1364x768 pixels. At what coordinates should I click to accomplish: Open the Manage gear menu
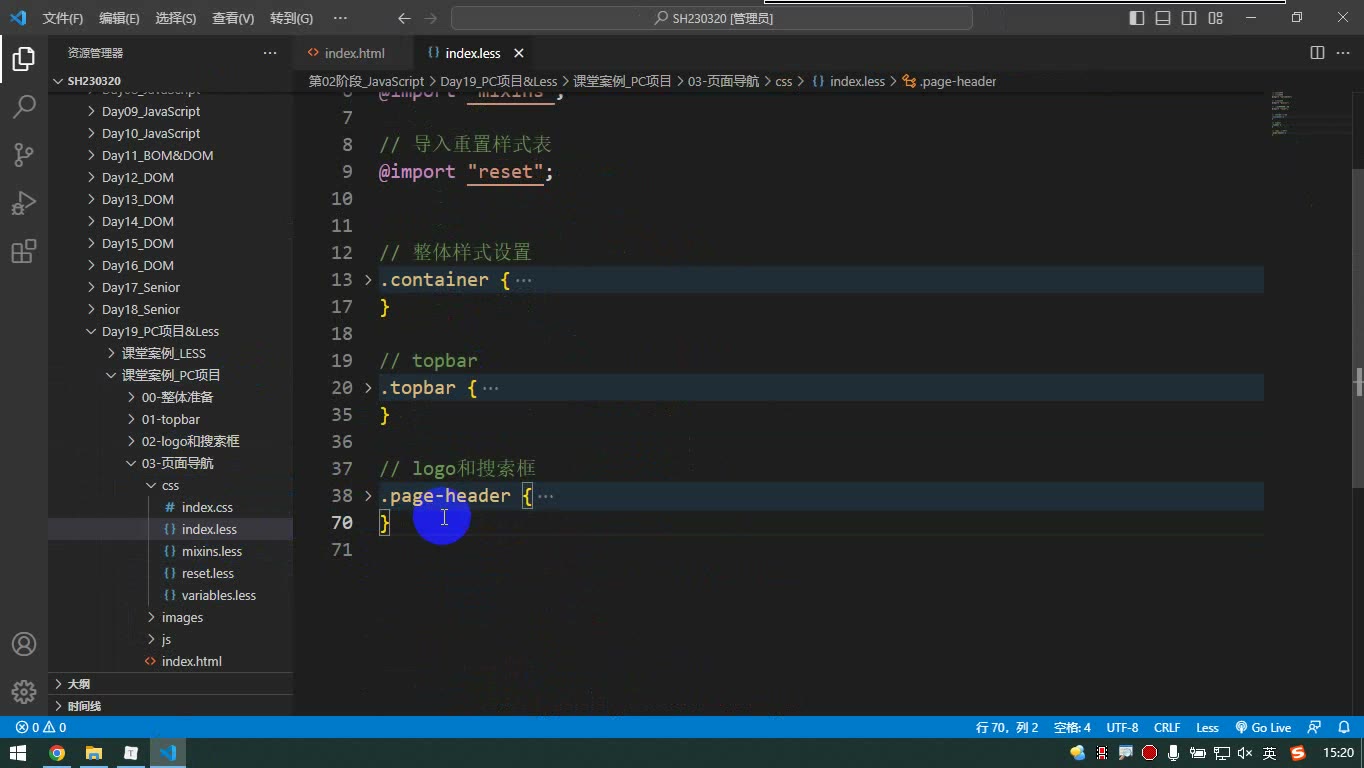tap(23, 692)
